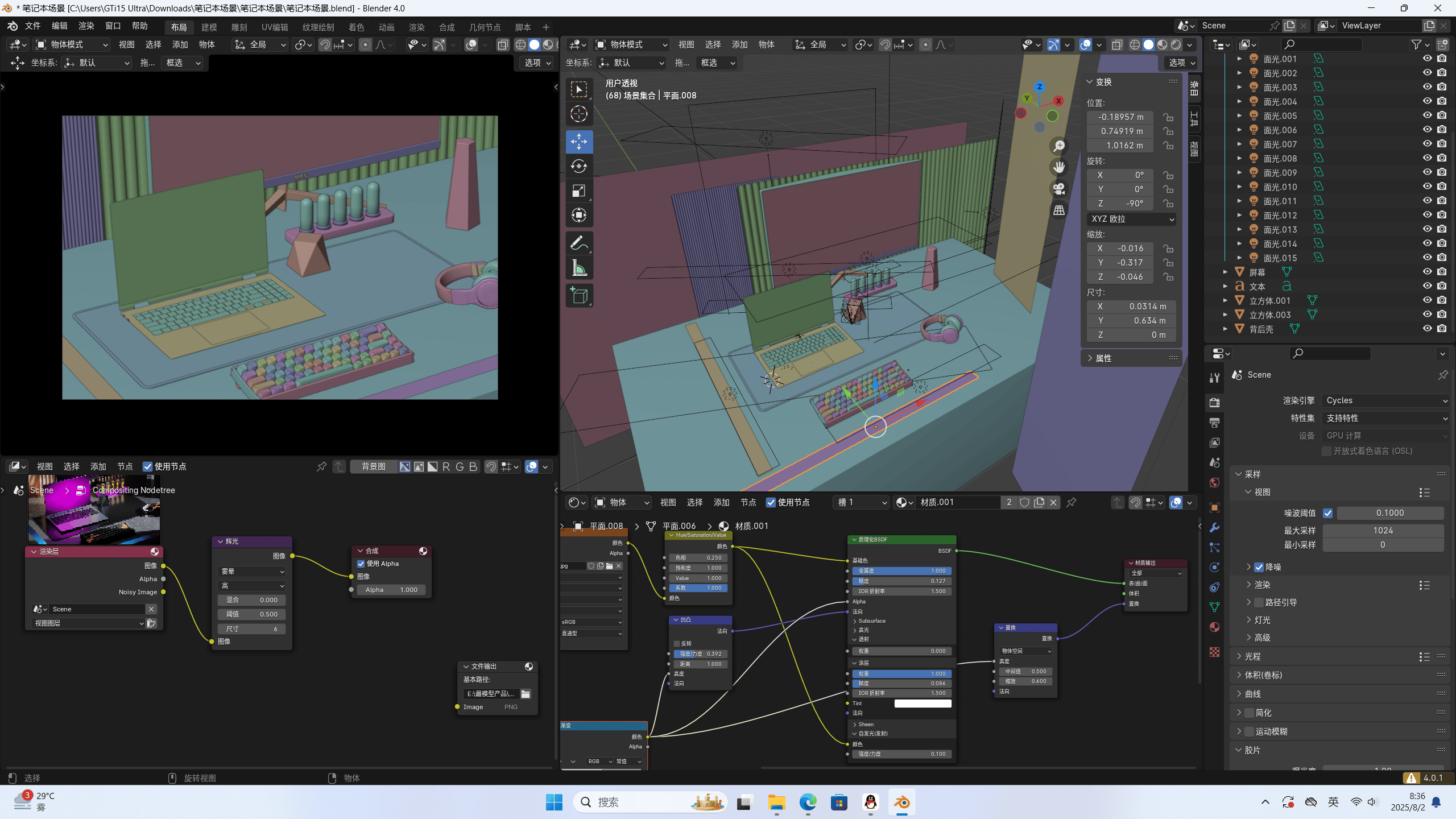Image resolution: width=1456 pixels, height=819 pixels.
Task: Open File Explorer from the taskbar
Action: coord(776,803)
